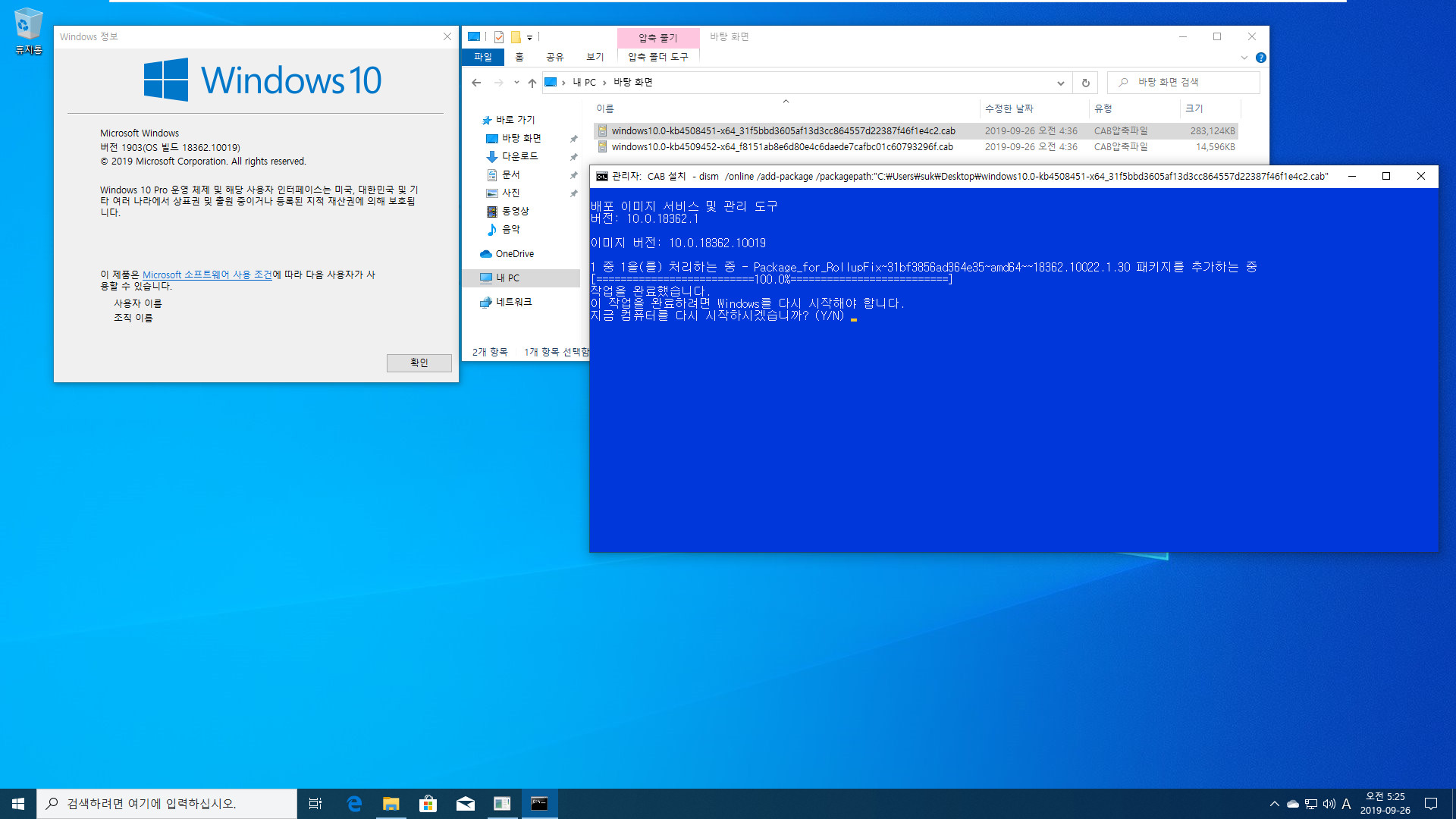Refresh the 바탕 화면 folder
This screenshot has width=1456, height=819.
1085,83
